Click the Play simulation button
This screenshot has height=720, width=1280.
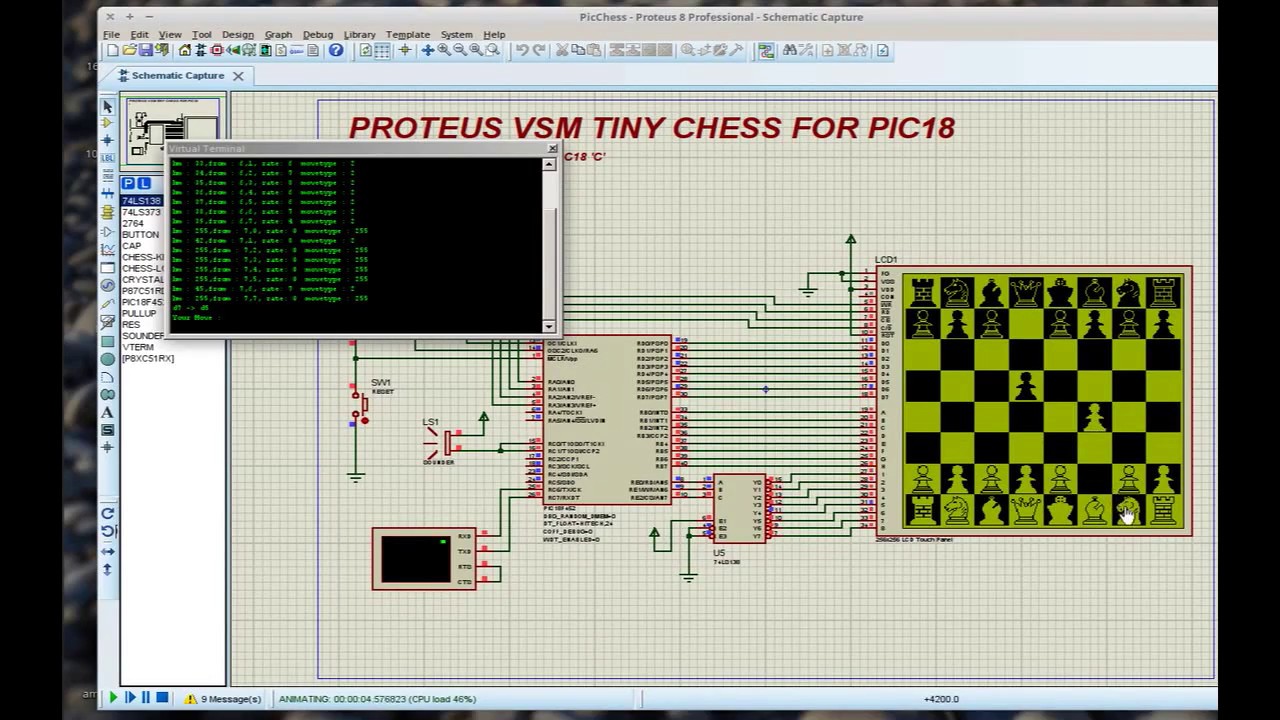[112, 698]
